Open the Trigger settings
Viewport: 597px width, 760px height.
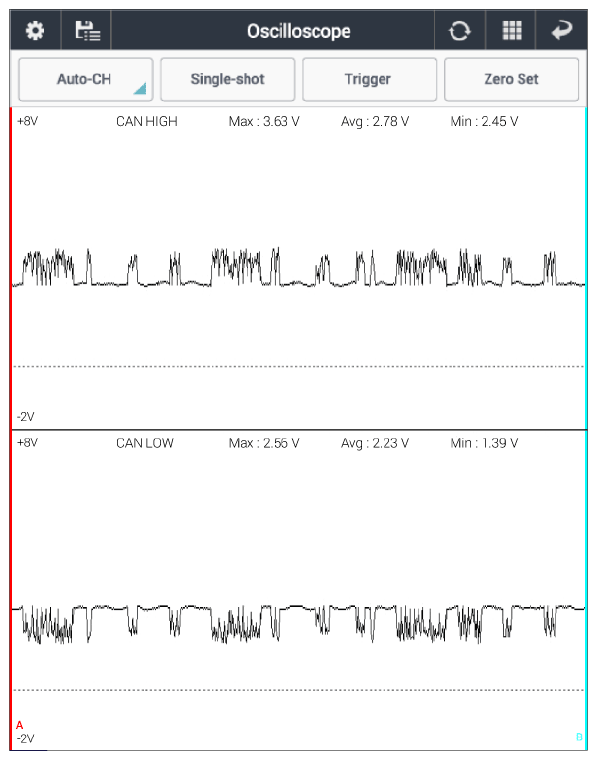[369, 79]
